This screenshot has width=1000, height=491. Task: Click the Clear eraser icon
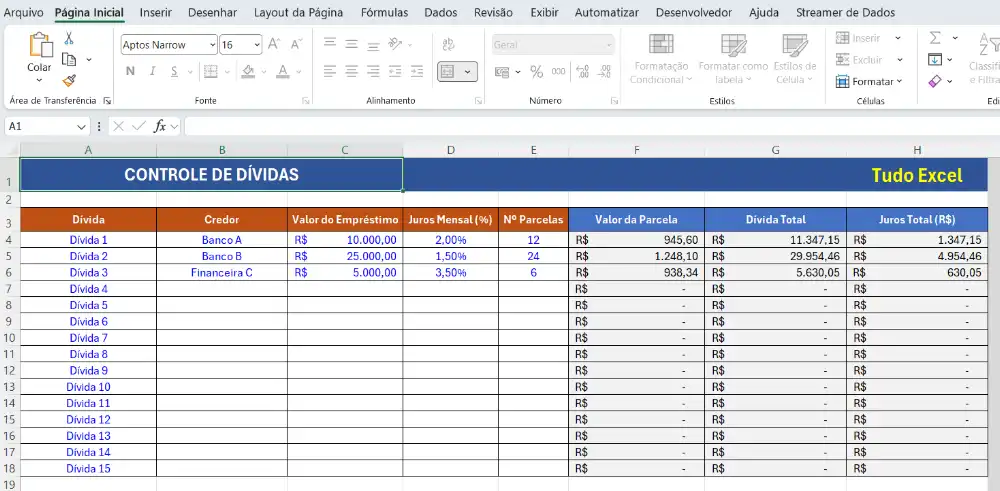(935, 81)
